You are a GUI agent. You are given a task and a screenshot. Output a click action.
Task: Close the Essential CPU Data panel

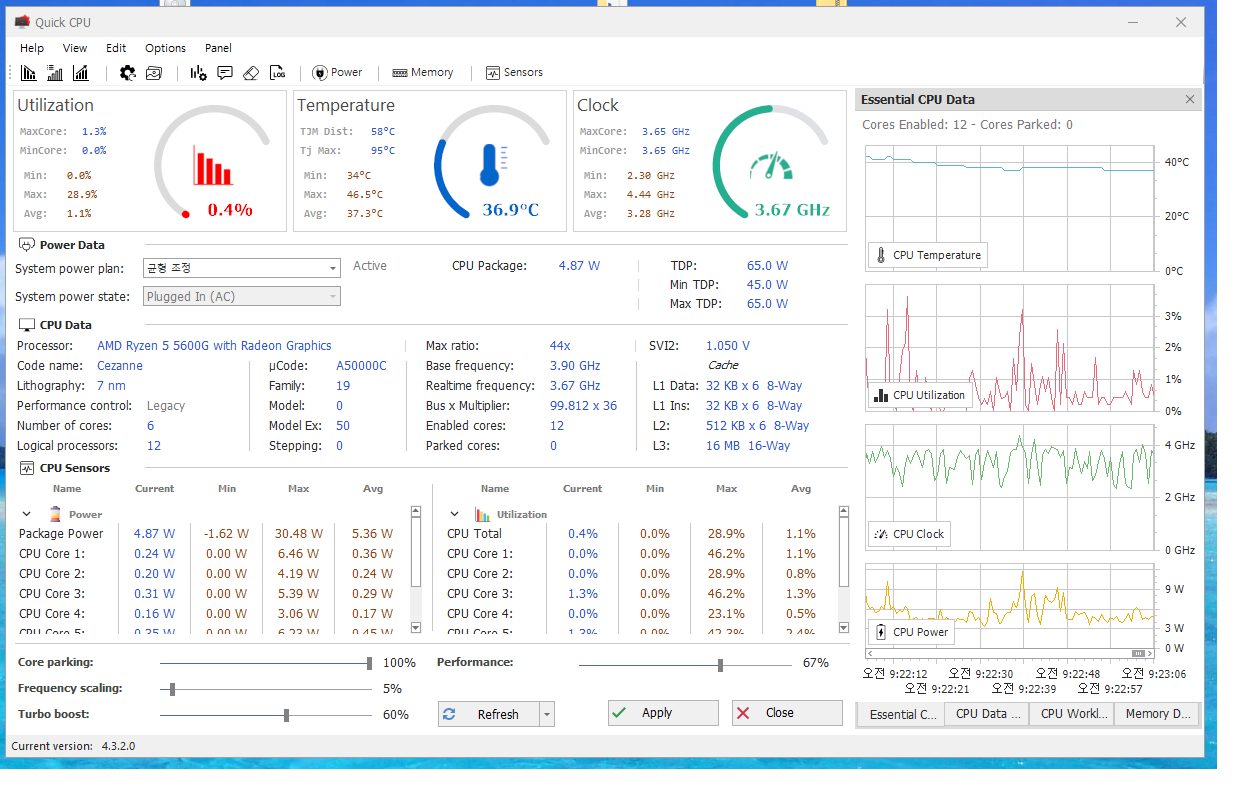tap(1189, 99)
